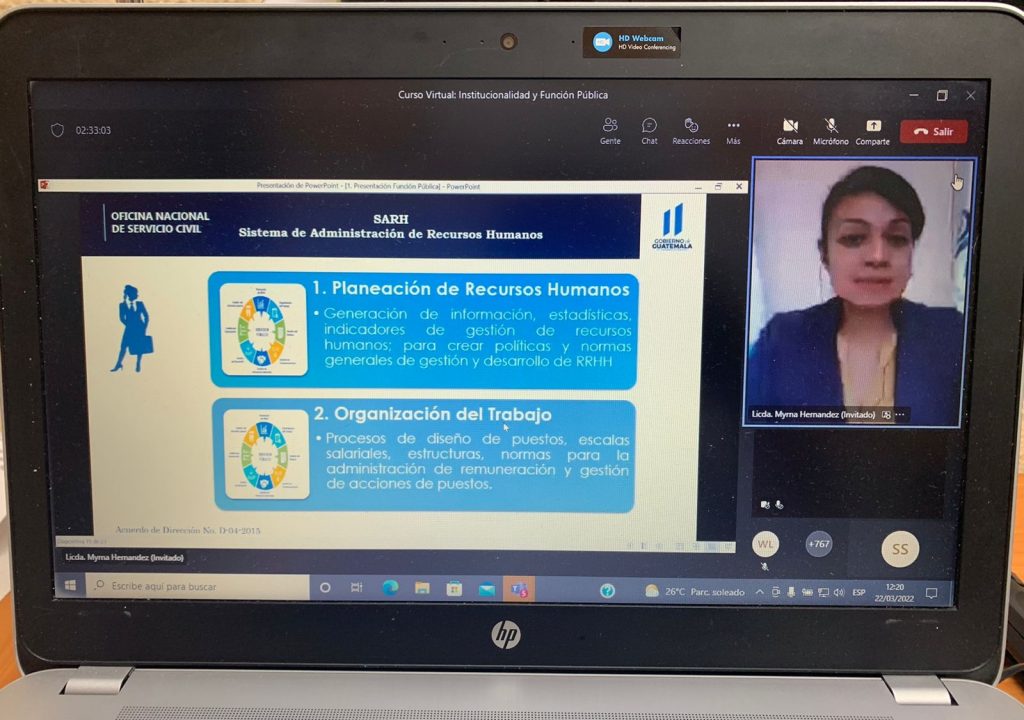Viewport: 1024px width, 720px height.
Task: Click the Gobierno de Guatemala logo on the slide
Action: (673, 226)
